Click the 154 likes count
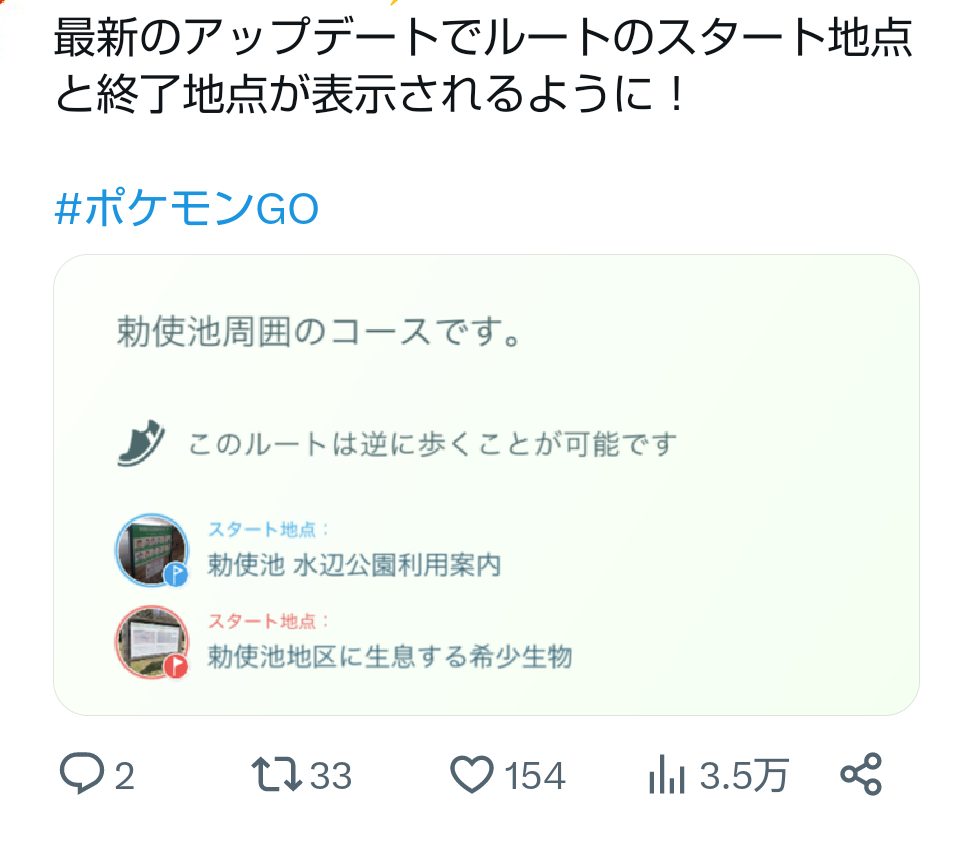The height and width of the screenshot is (842, 953). (x=535, y=776)
